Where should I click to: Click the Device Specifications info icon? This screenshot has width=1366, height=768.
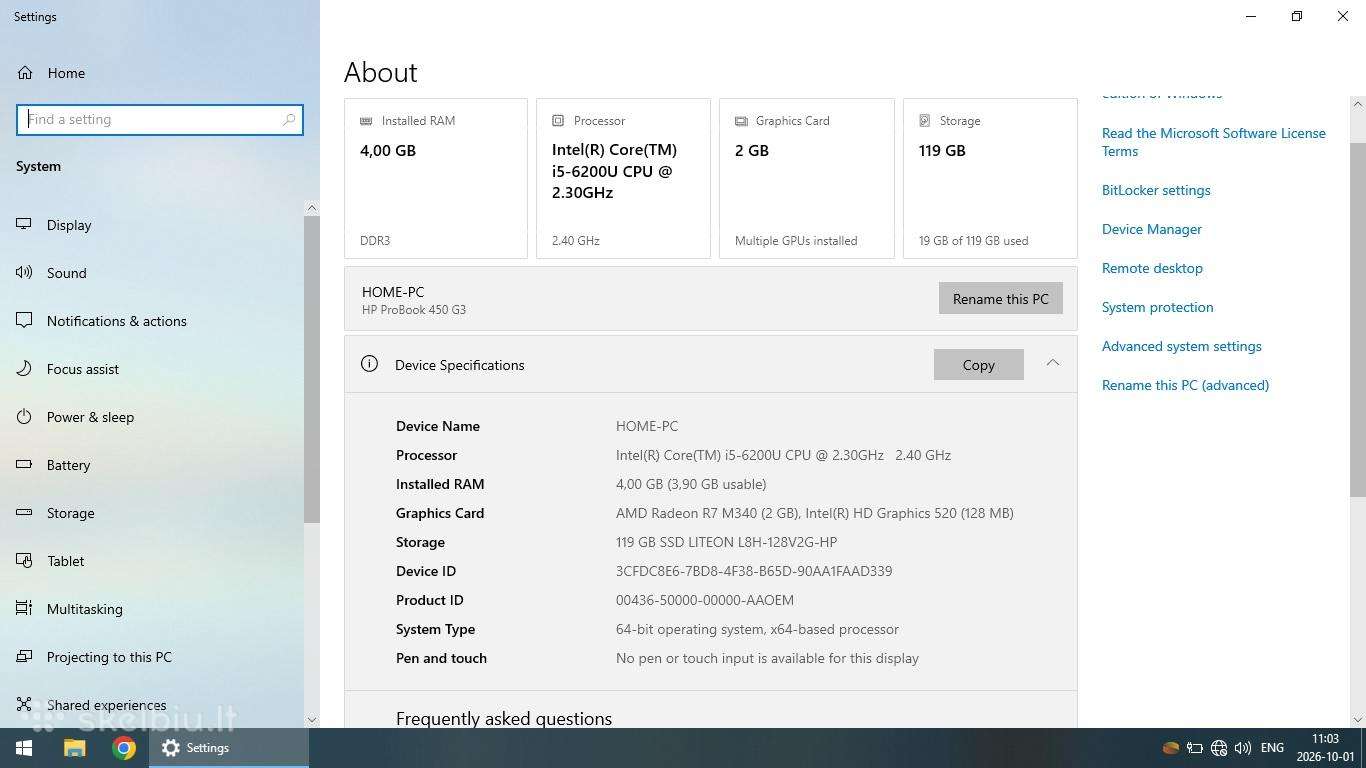(x=369, y=364)
